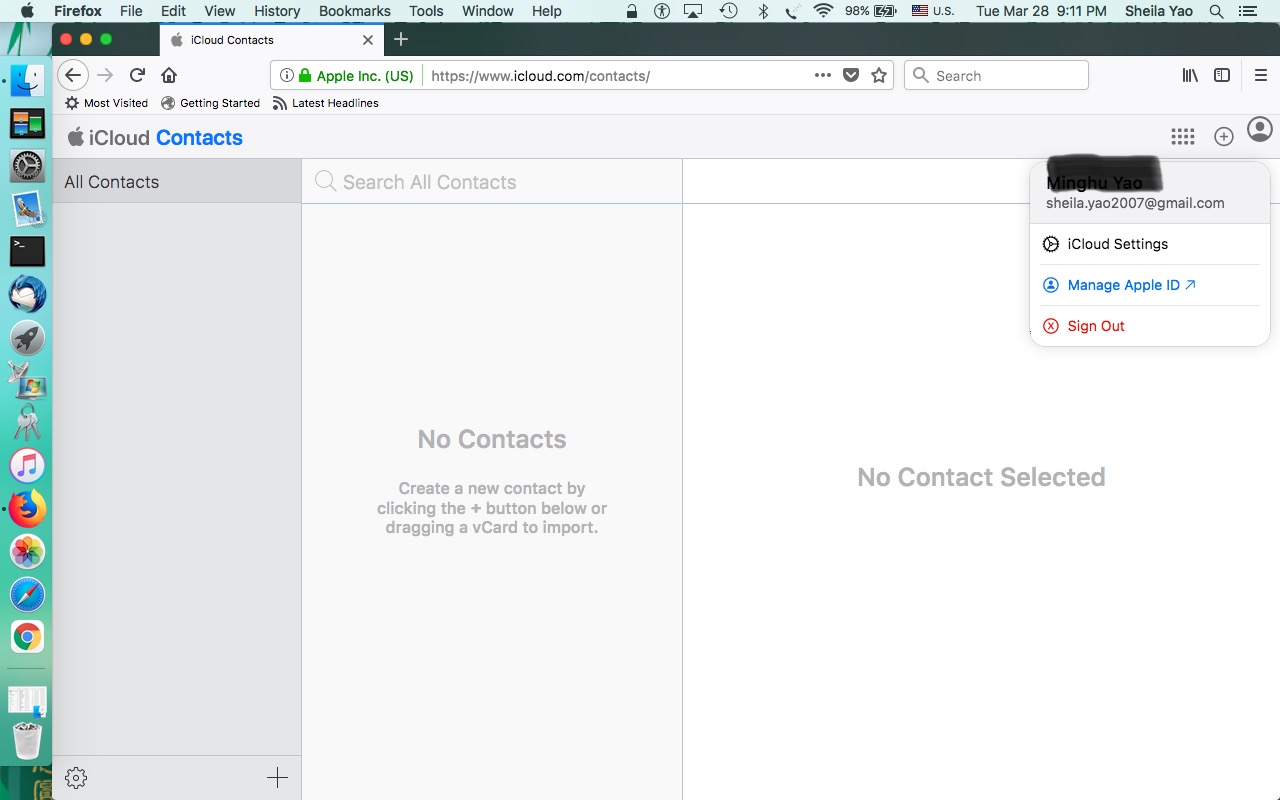Image resolution: width=1280 pixels, height=800 pixels.
Task: Close the account menu via profile avatar icon
Action: point(1260,130)
